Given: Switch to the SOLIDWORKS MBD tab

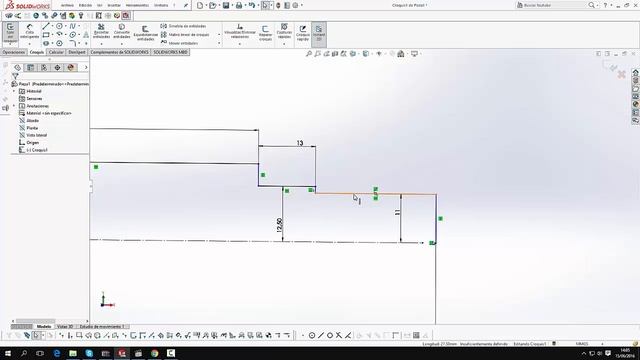Looking at the screenshot, I should [x=170, y=52].
